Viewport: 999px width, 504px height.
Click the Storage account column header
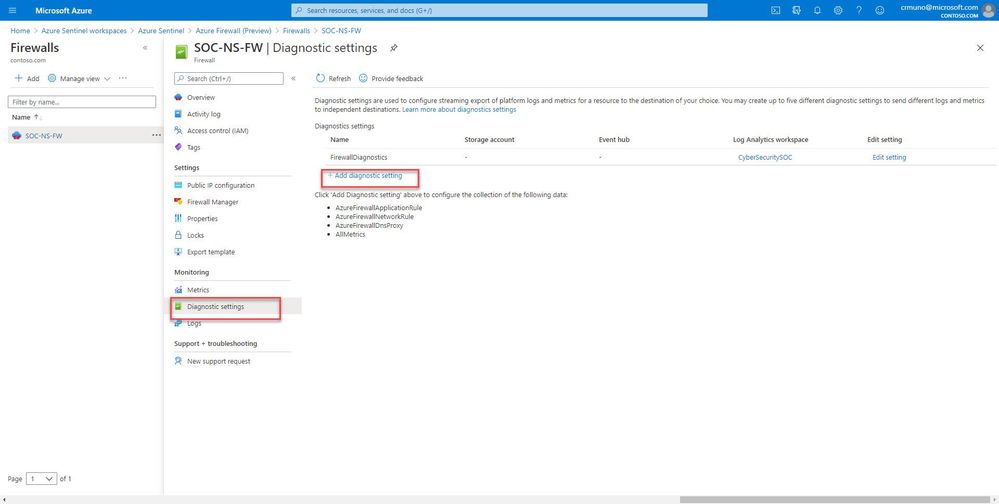click(489, 140)
